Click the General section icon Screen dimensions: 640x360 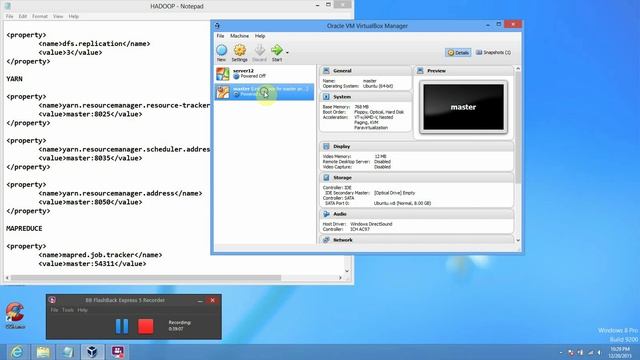(x=326, y=71)
